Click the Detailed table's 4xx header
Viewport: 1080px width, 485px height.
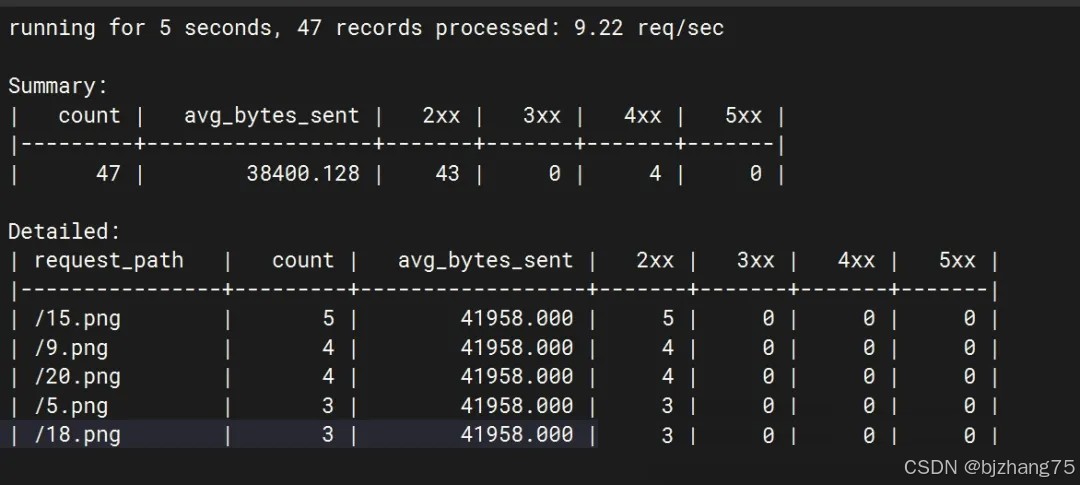(x=856, y=261)
